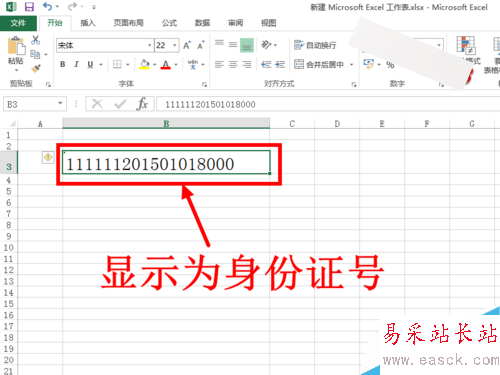
Task: Open the underline style dropdown arrow
Action: [101, 64]
